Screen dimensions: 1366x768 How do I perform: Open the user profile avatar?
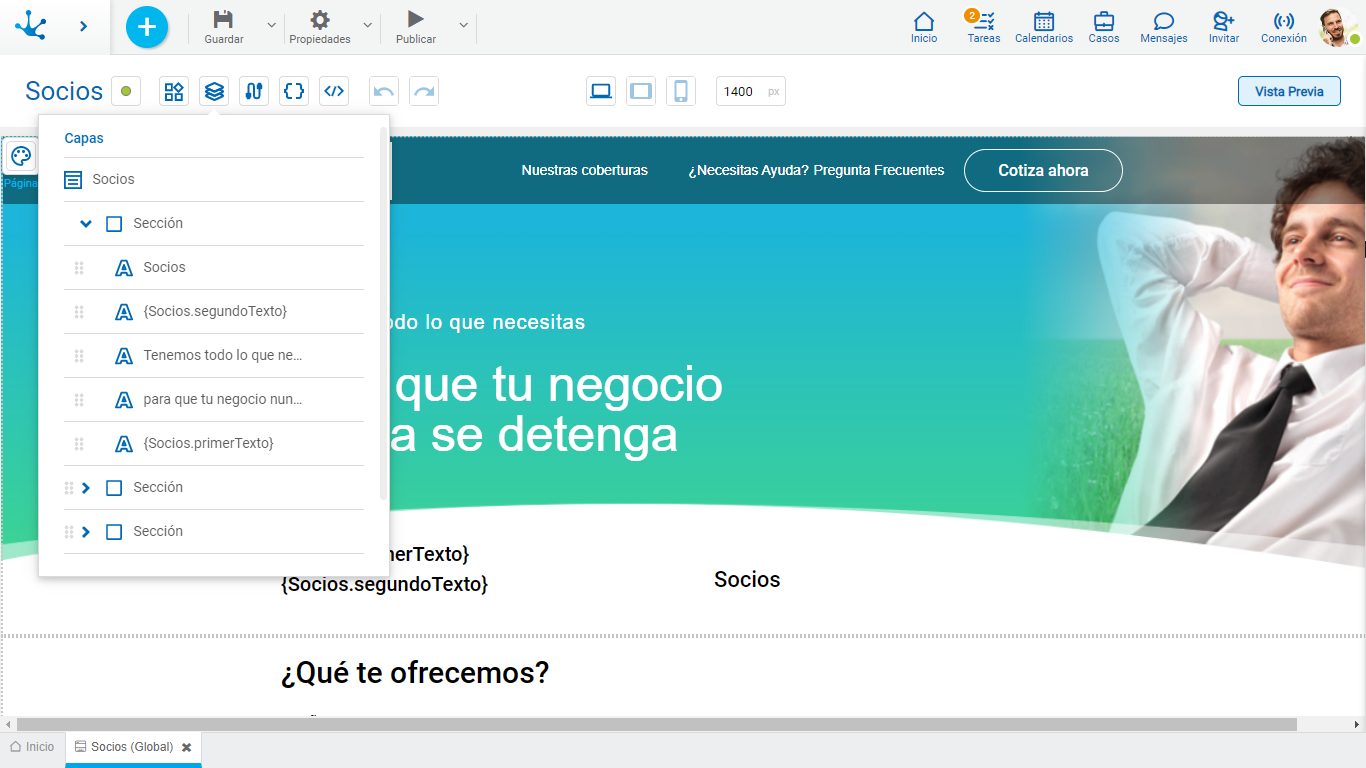tap(1336, 27)
